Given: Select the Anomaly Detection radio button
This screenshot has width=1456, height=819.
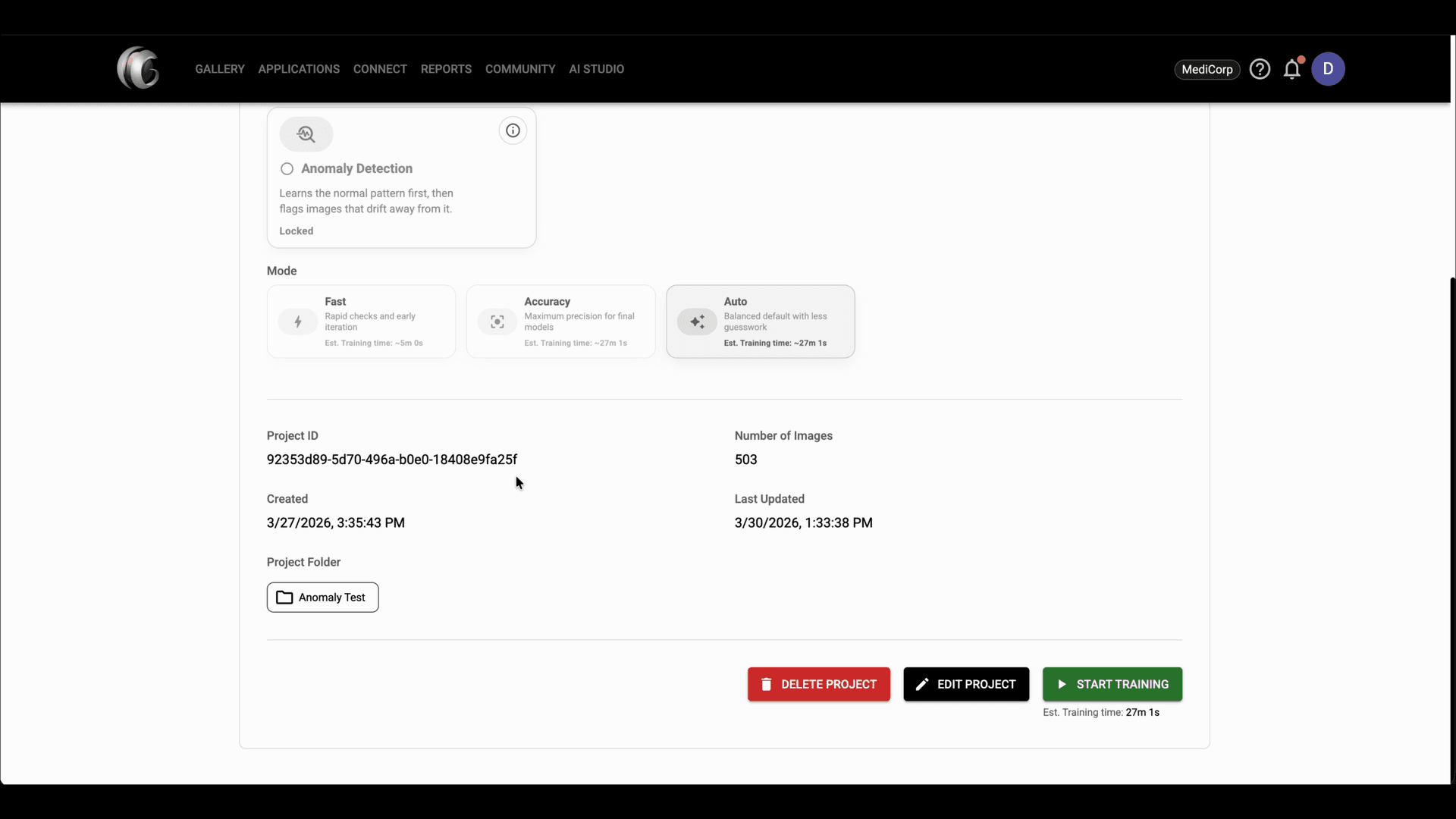Looking at the screenshot, I should (x=287, y=168).
